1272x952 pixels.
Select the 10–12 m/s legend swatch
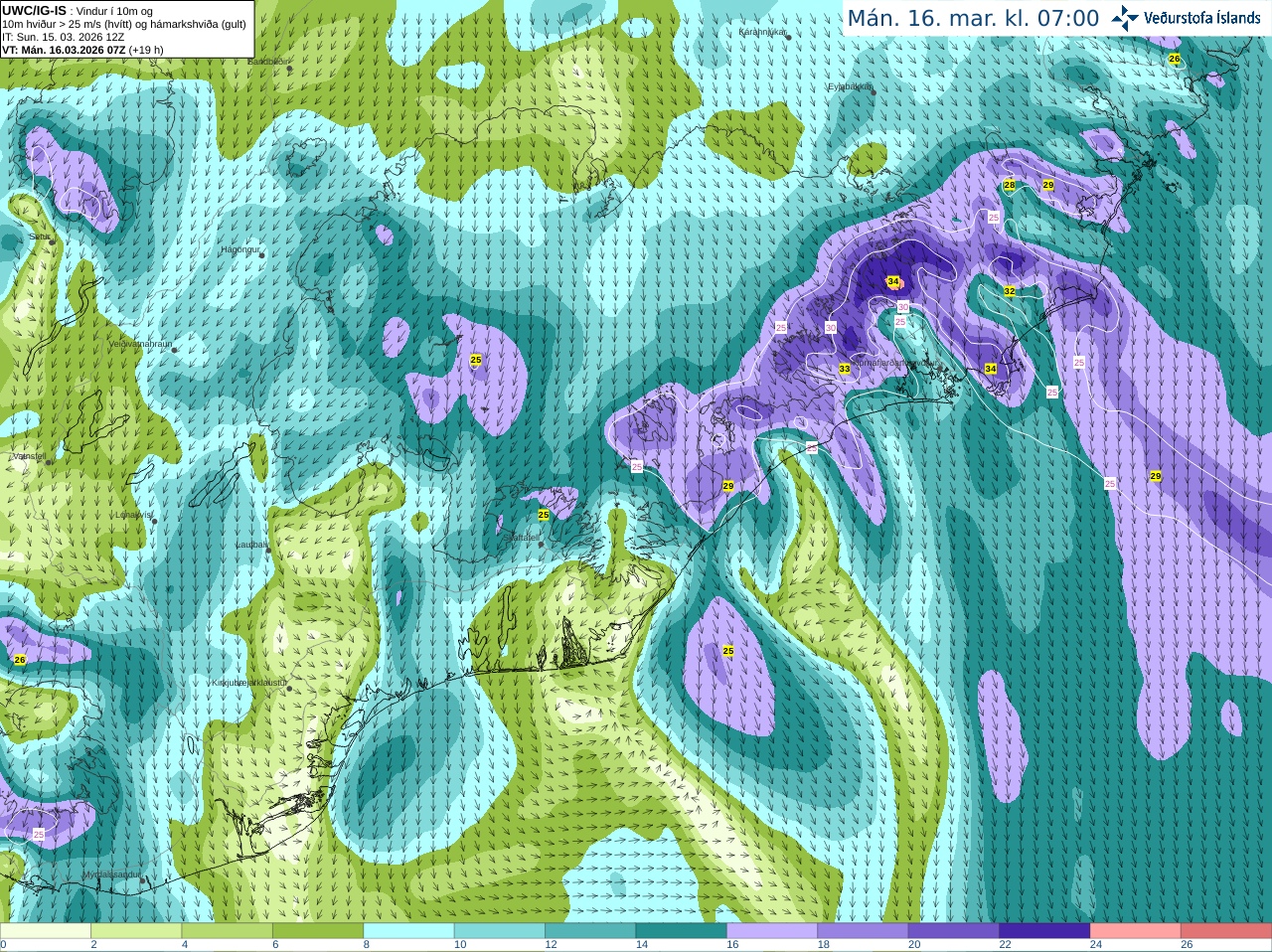point(500,930)
